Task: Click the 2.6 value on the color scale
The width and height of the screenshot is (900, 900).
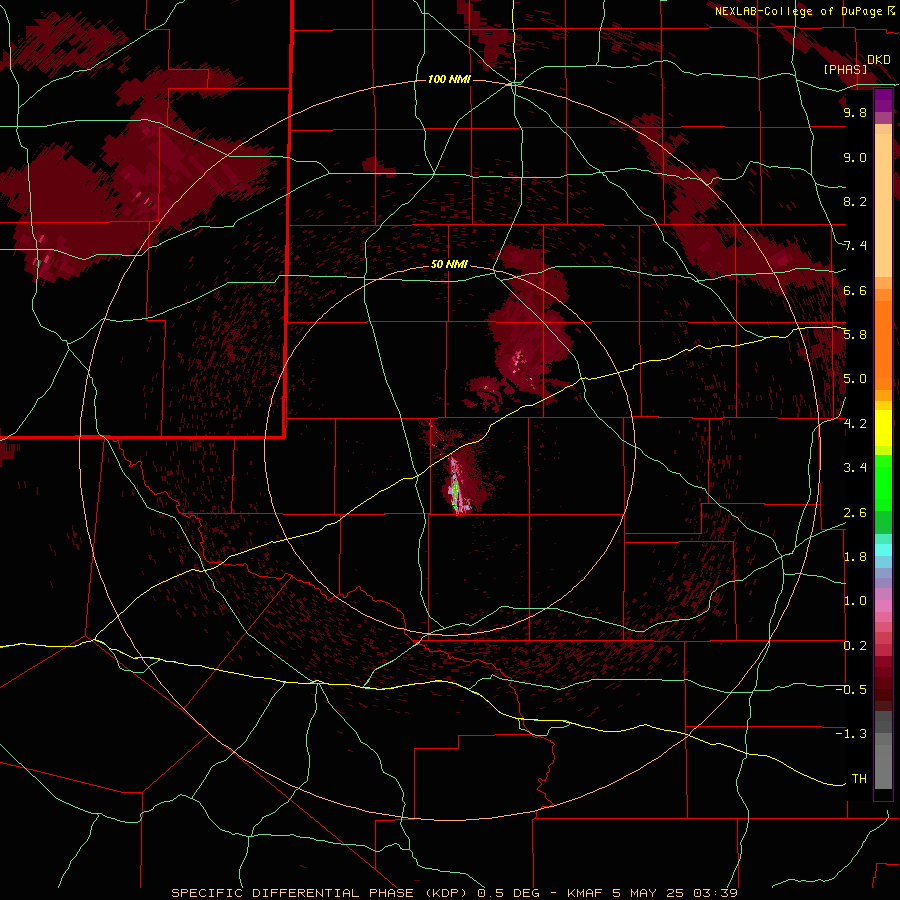Action: [x=855, y=512]
